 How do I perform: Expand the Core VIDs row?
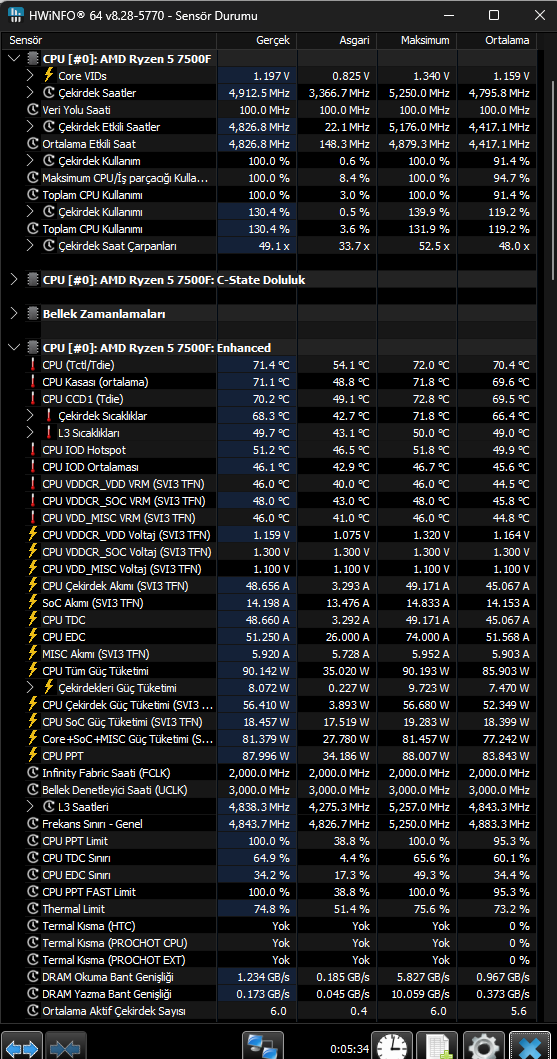[x=30, y=76]
